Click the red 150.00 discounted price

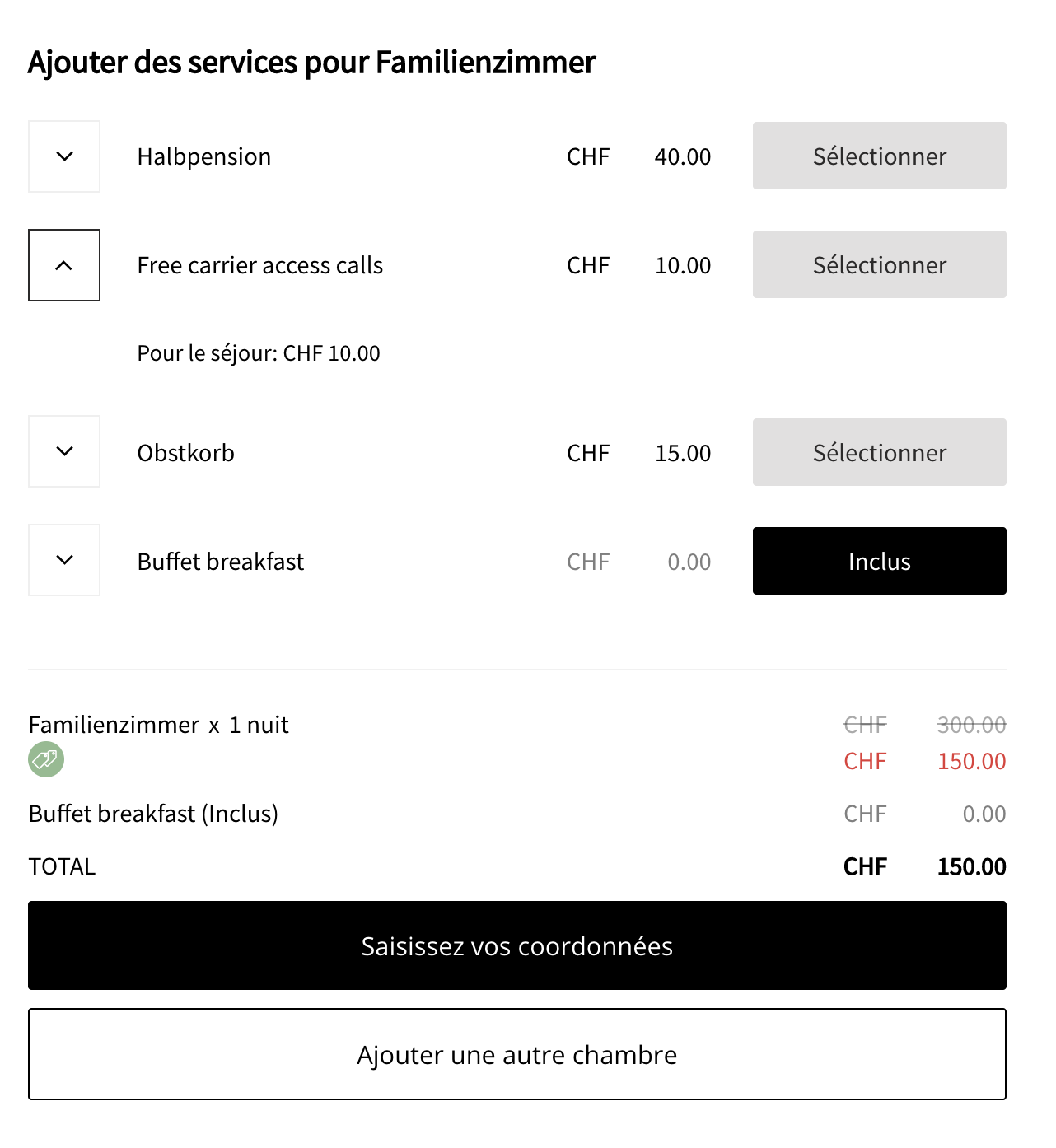tap(971, 761)
